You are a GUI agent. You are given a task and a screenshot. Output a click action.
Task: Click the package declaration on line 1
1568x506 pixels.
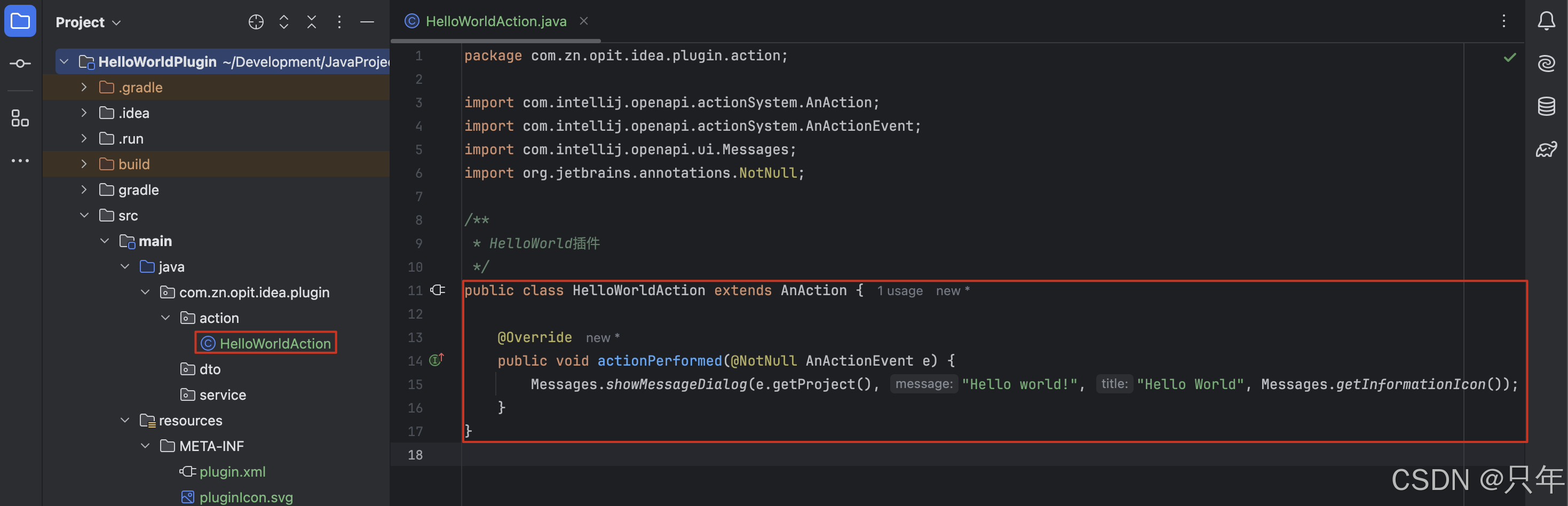click(625, 56)
